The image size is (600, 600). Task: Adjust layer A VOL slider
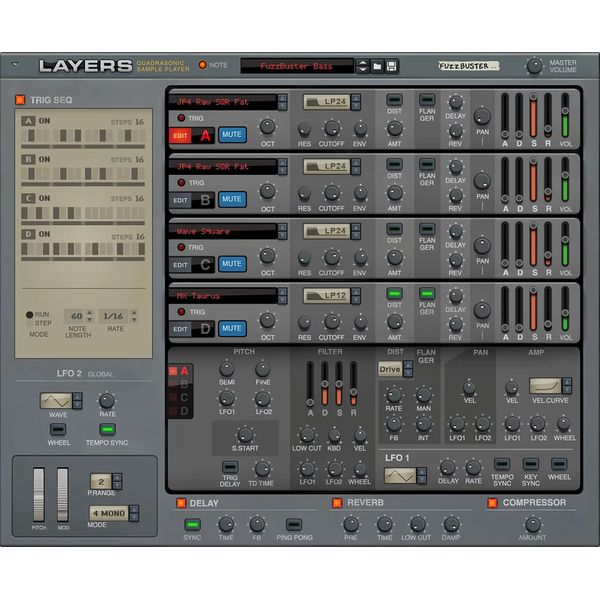[x=565, y=116]
